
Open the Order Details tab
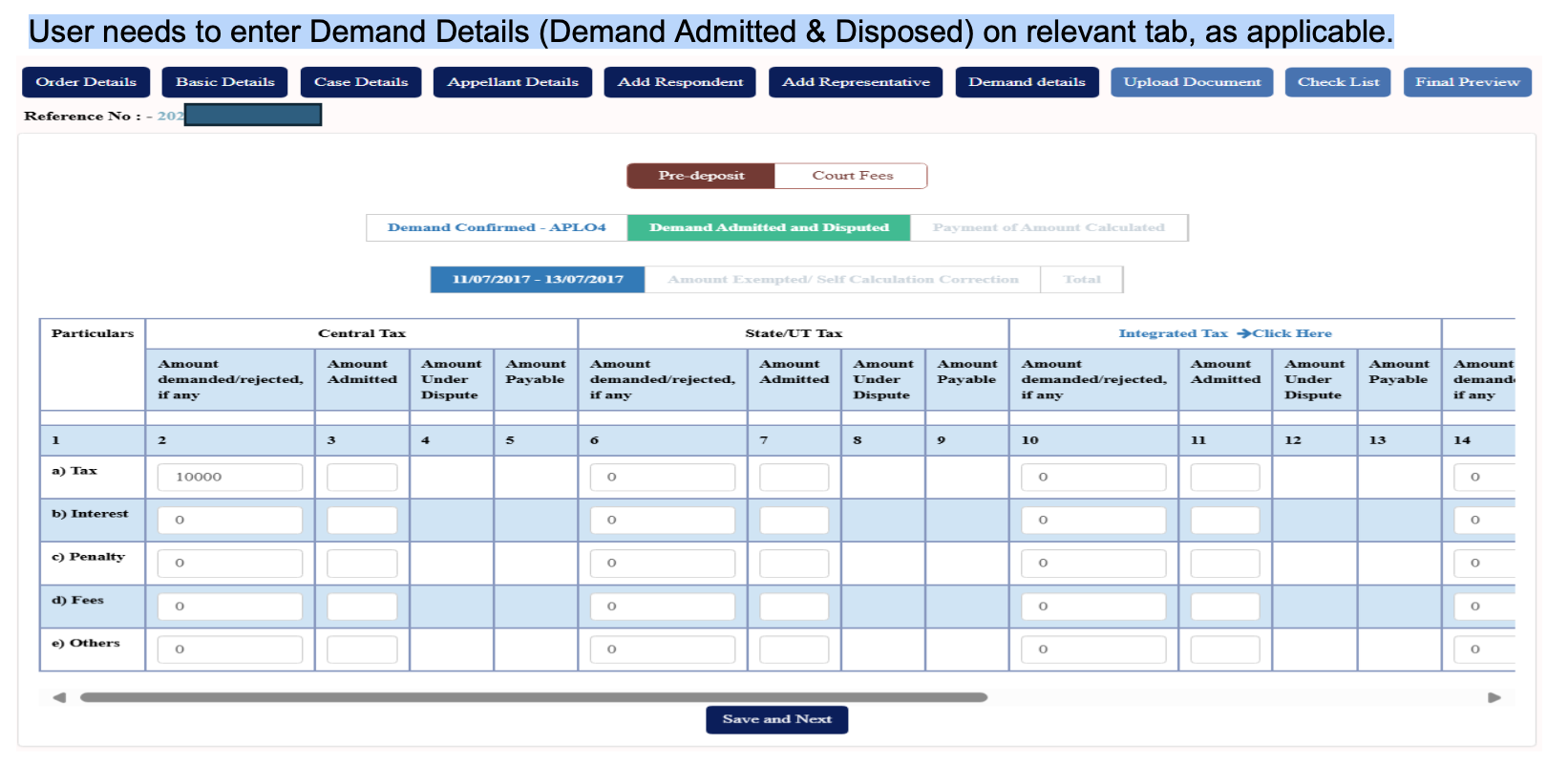(86, 82)
